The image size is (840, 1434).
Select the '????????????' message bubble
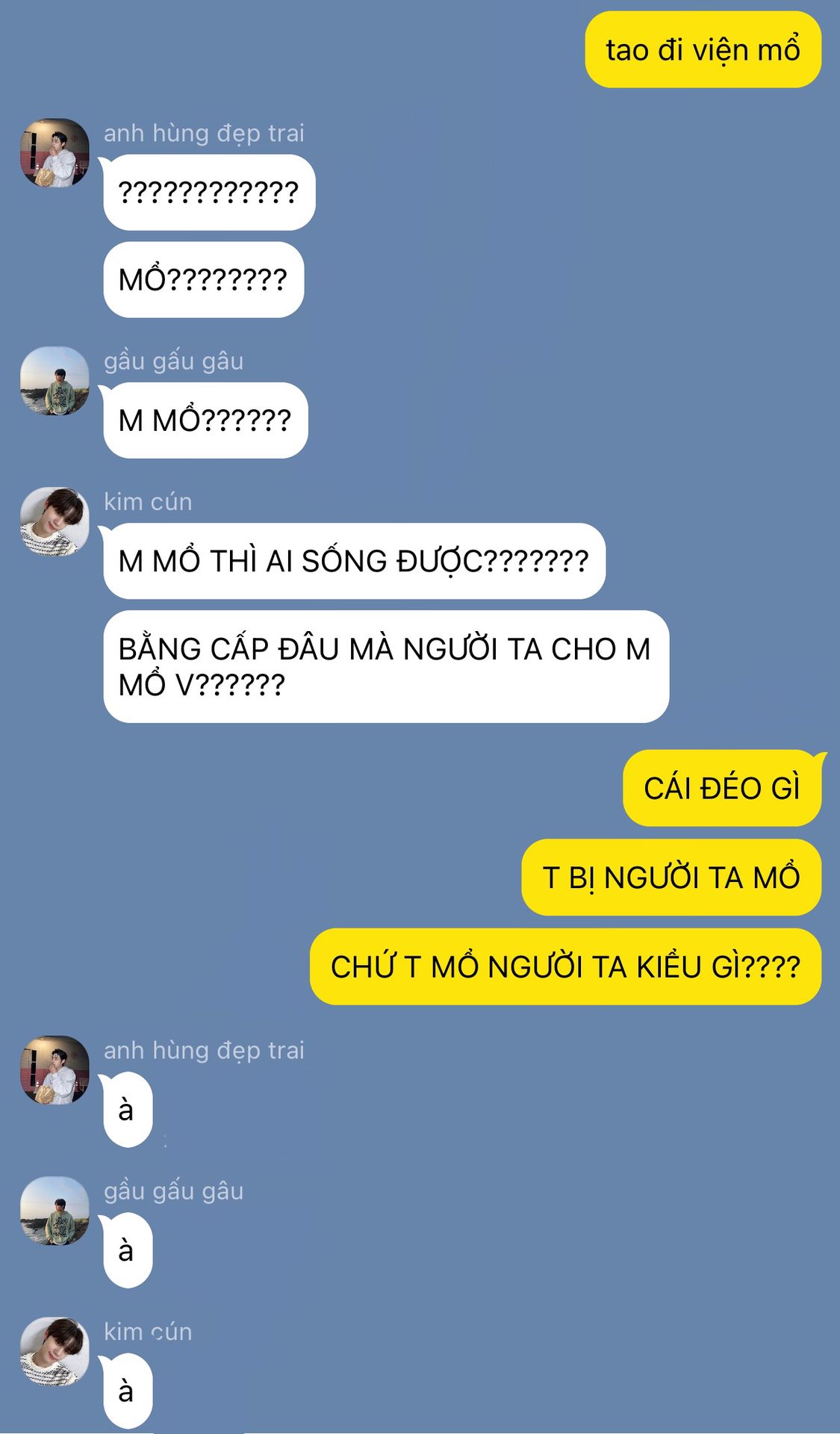(x=209, y=193)
